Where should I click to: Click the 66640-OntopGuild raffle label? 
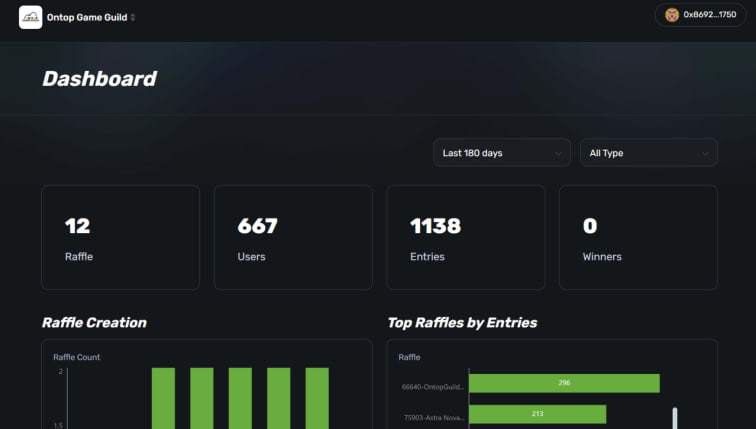[x=432, y=387]
